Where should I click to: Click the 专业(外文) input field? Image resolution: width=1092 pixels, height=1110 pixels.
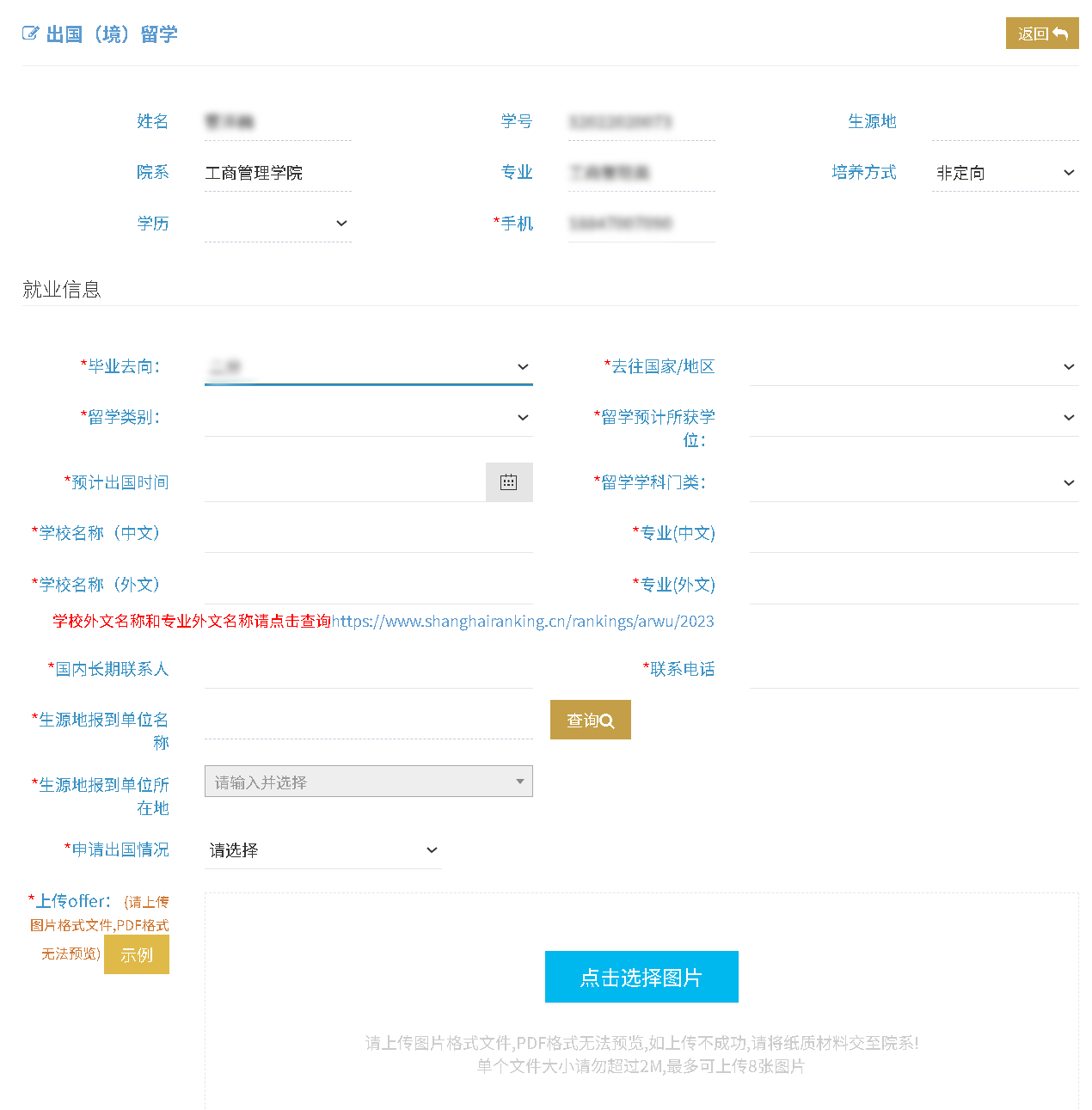click(913, 586)
